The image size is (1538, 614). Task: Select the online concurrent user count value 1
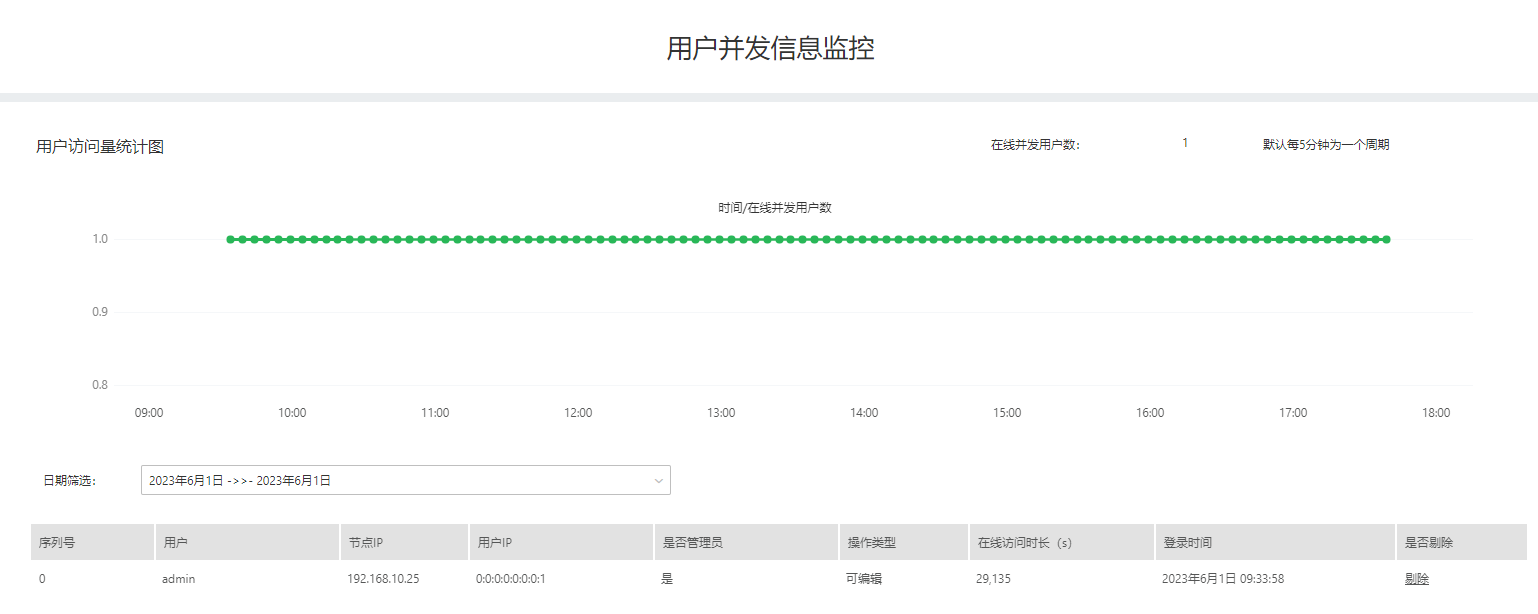point(1184,143)
